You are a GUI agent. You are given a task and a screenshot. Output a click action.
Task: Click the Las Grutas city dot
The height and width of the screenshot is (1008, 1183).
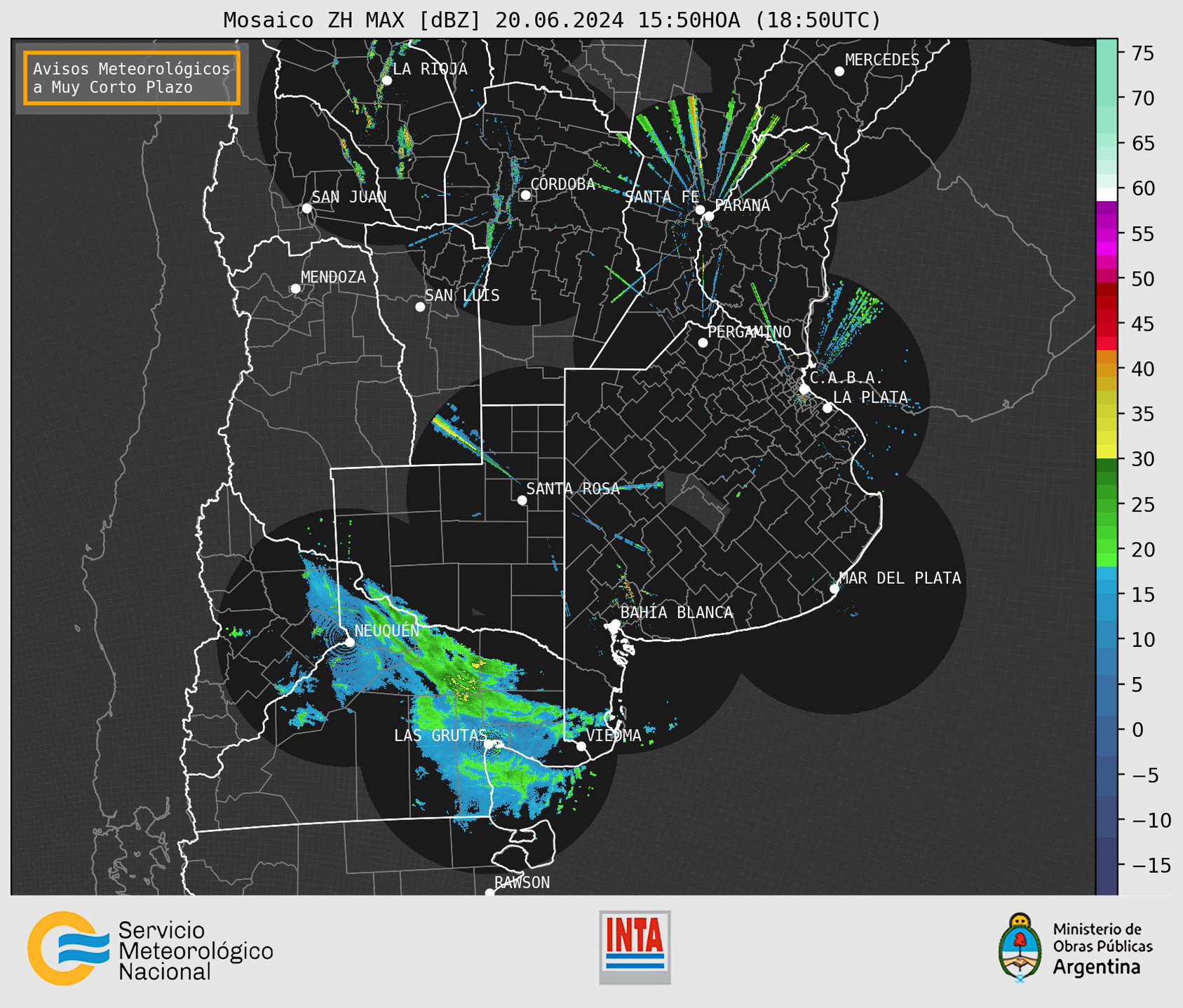coord(489,744)
